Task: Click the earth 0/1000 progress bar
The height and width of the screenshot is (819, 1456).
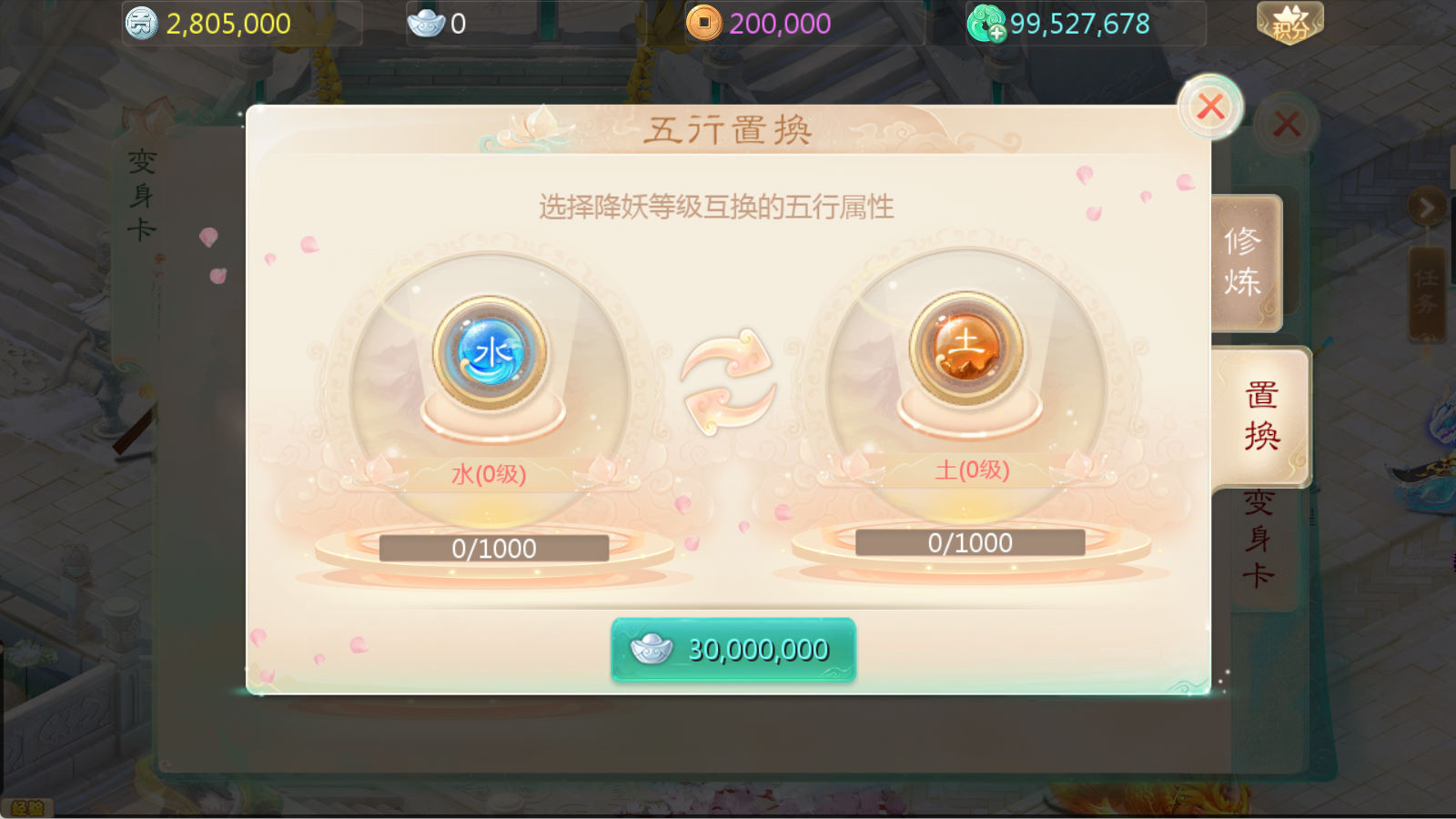Action: point(970,543)
